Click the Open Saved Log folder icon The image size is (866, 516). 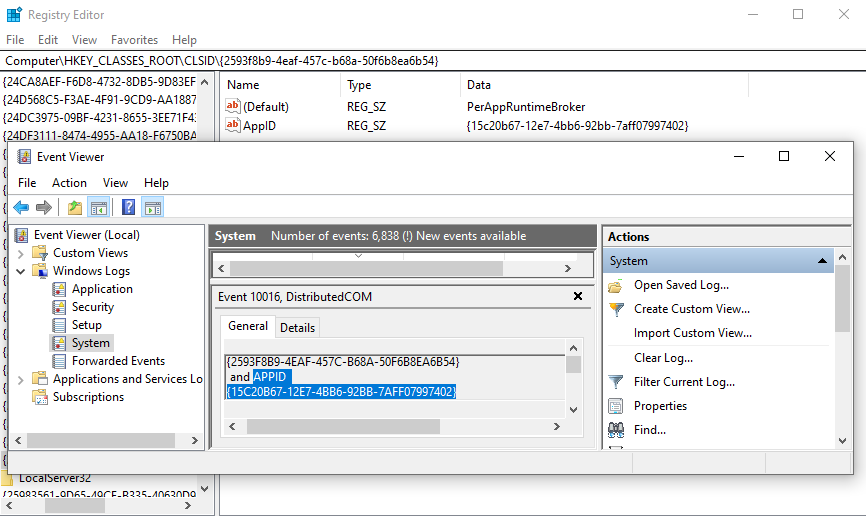tap(615, 286)
